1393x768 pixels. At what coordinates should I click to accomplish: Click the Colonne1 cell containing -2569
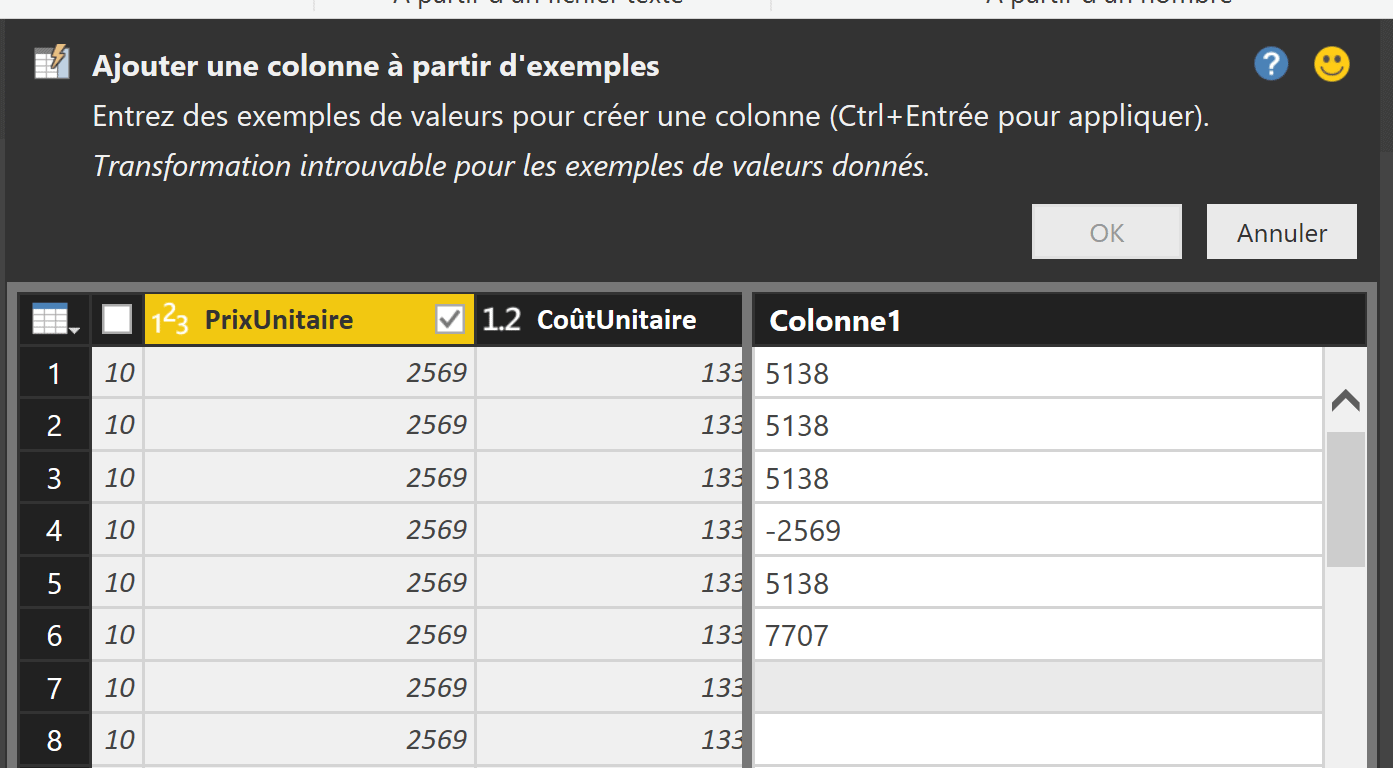click(1037, 531)
